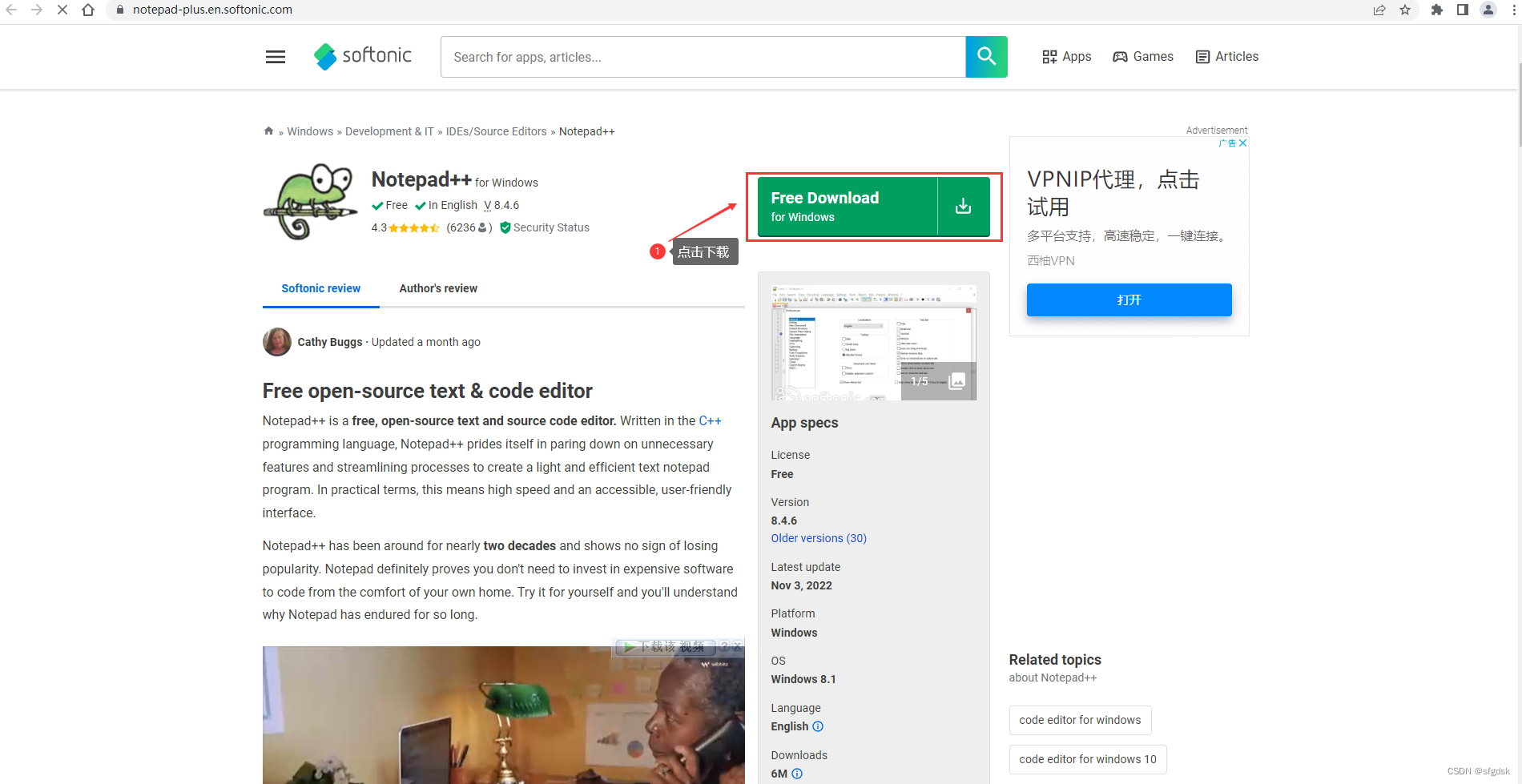Viewport: 1522px width, 784px height.
Task: Open browser extensions puzzle icon
Action: tap(1437, 10)
